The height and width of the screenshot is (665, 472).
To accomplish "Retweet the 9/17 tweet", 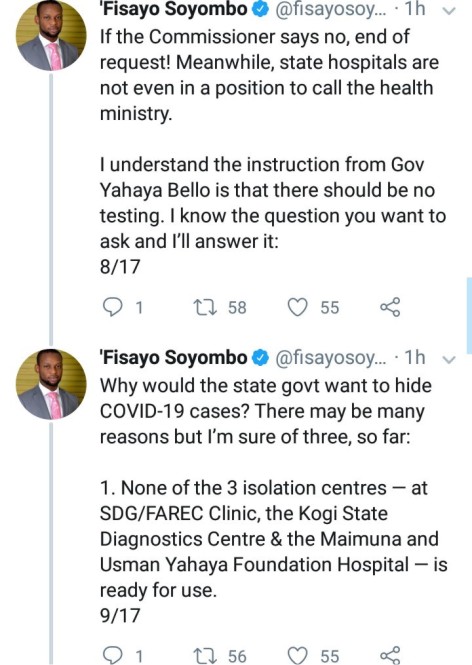I will pyautogui.click(x=205, y=655).
